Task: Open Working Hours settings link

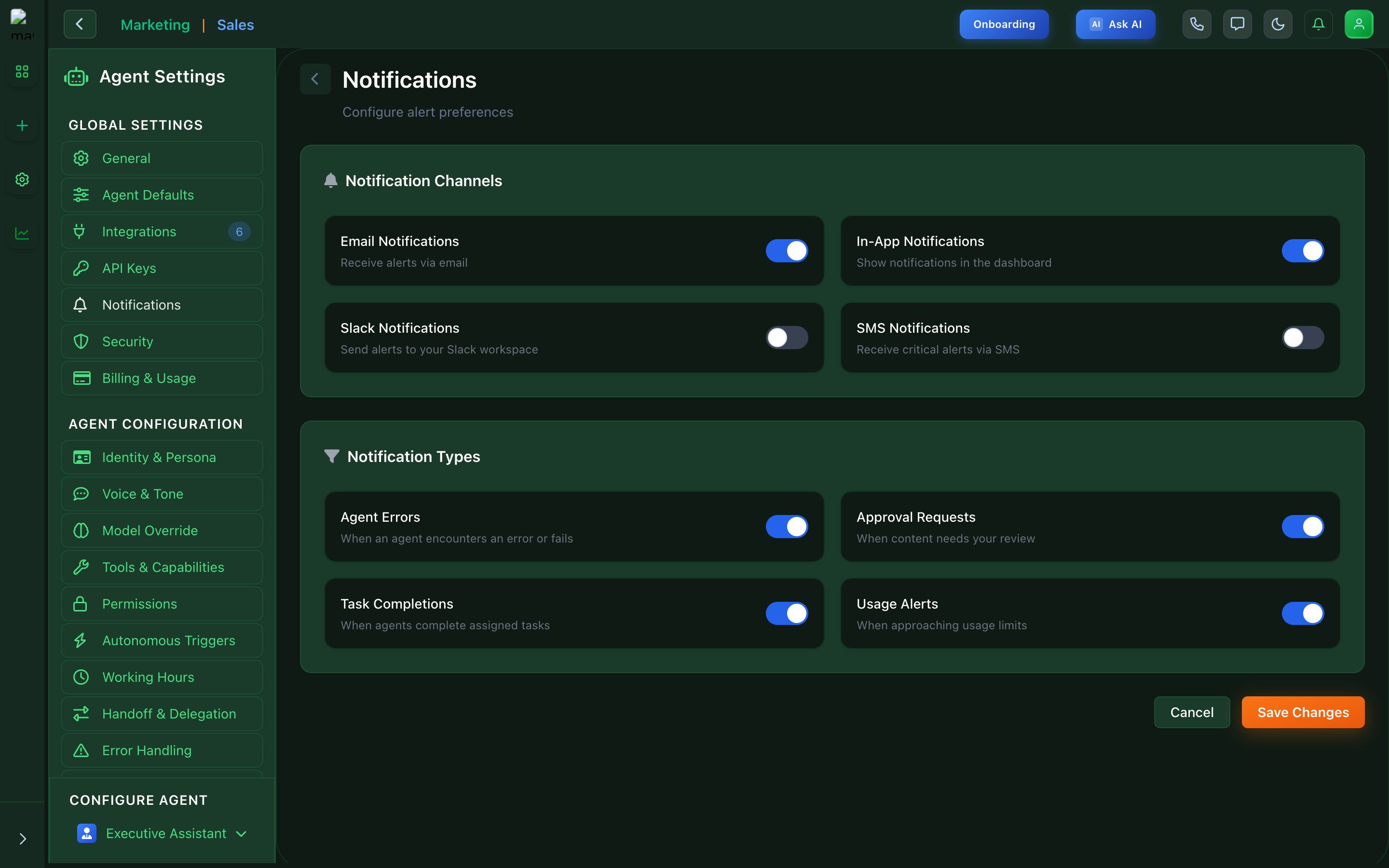Action: (x=162, y=678)
